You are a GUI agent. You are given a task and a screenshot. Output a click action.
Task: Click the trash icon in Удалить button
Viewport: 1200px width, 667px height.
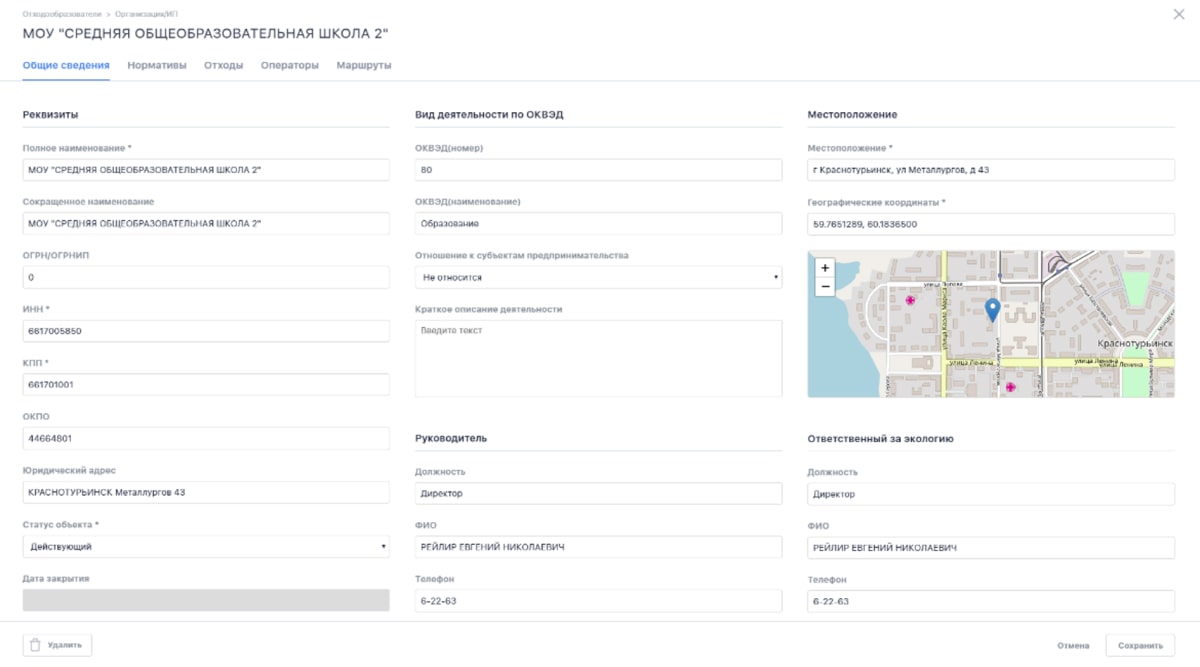[35, 645]
